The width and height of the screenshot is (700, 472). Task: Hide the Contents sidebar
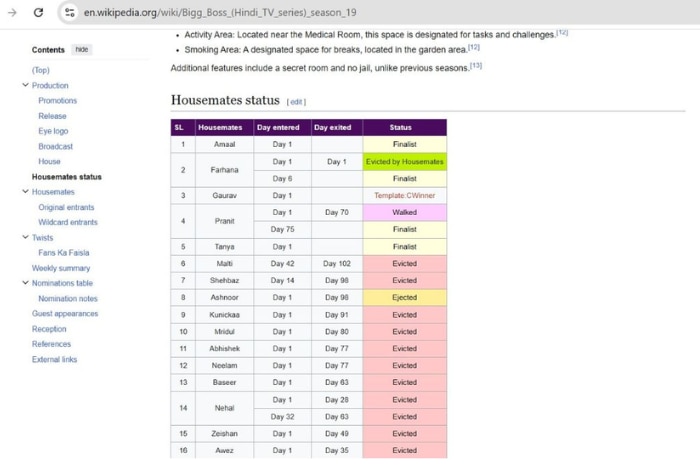[x=81, y=49]
